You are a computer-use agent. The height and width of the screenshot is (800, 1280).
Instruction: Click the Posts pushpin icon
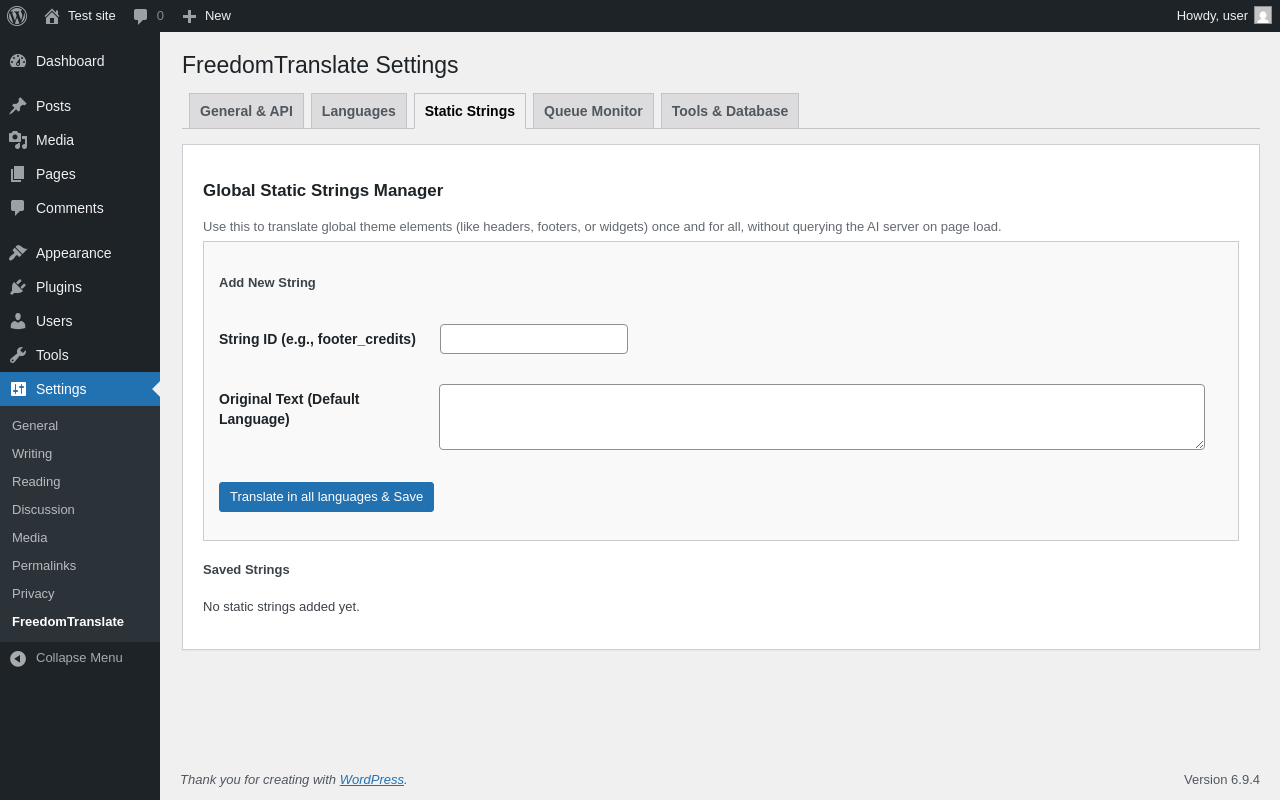tap(18, 106)
